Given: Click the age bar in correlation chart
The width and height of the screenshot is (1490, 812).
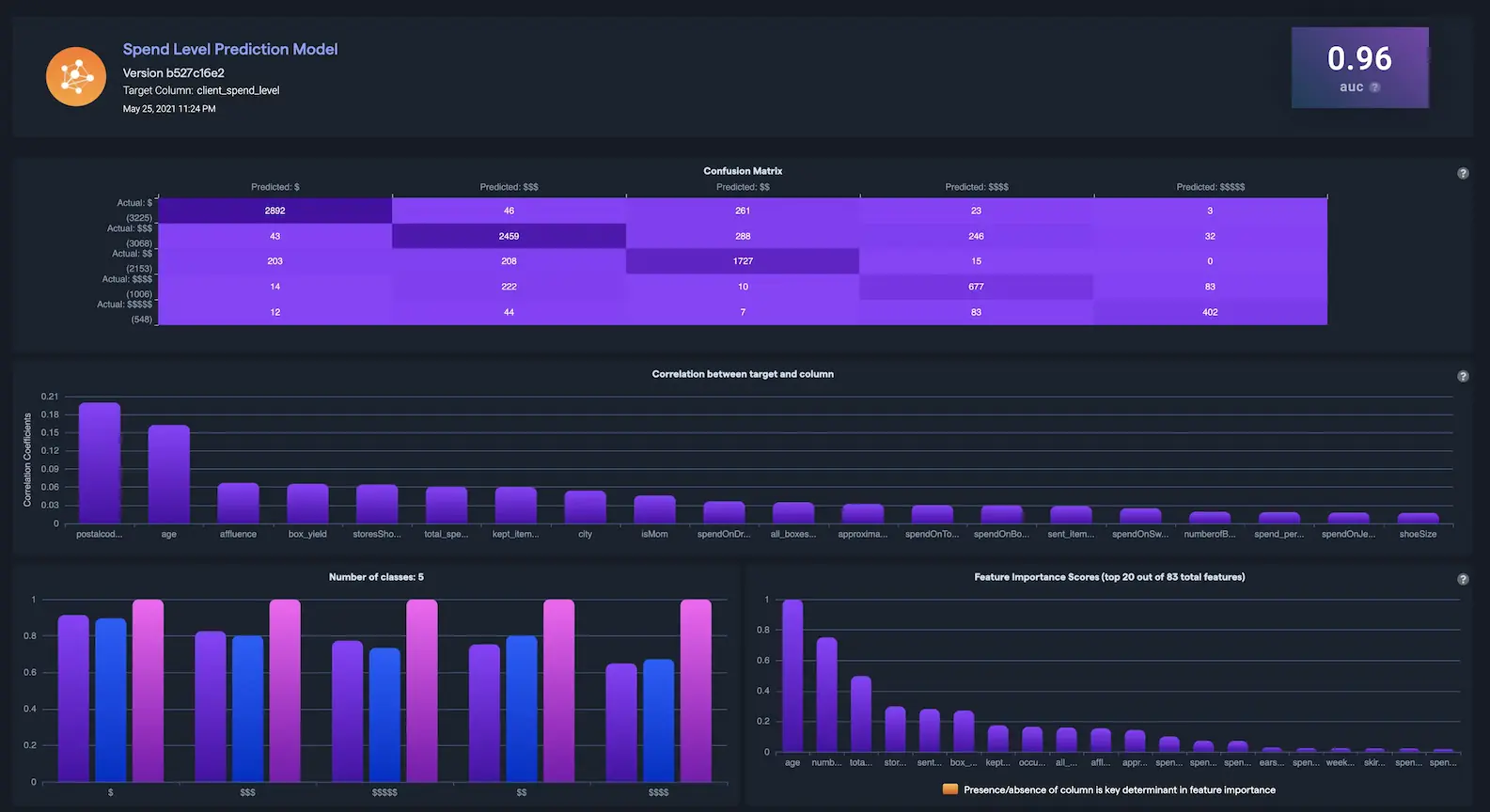Looking at the screenshot, I should (169, 475).
